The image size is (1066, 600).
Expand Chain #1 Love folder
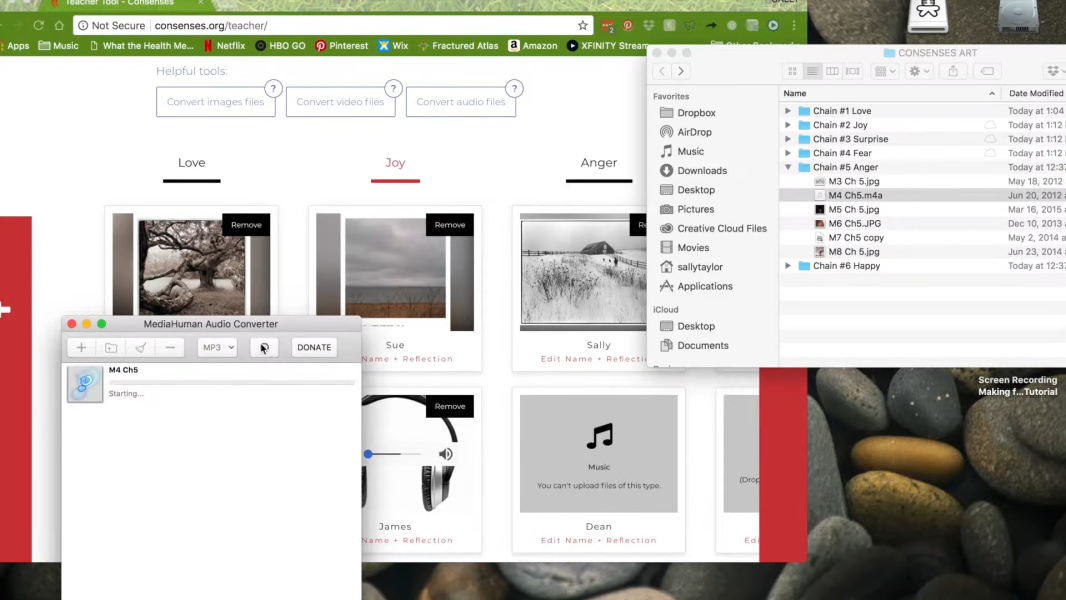(x=788, y=111)
